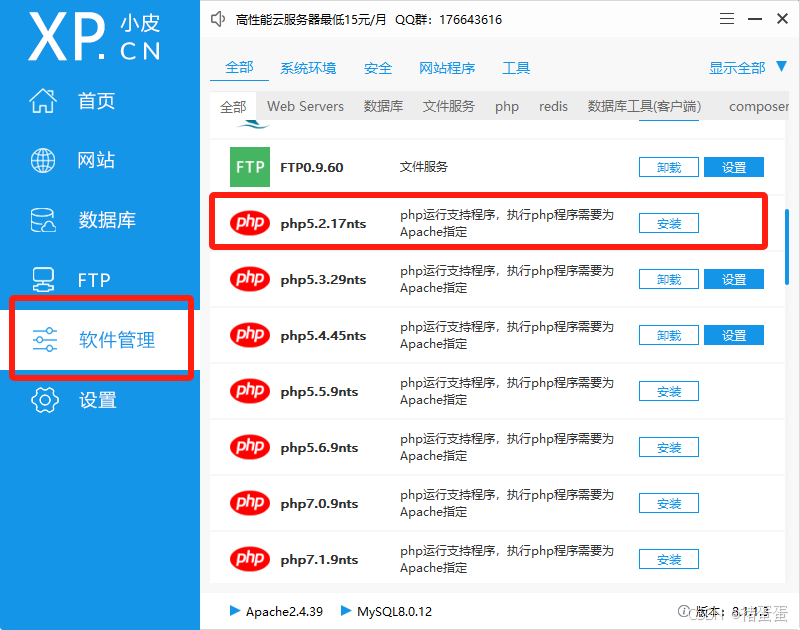The width and height of the screenshot is (800, 630).
Task: Switch to the 安全 tab
Action: point(378,68)
